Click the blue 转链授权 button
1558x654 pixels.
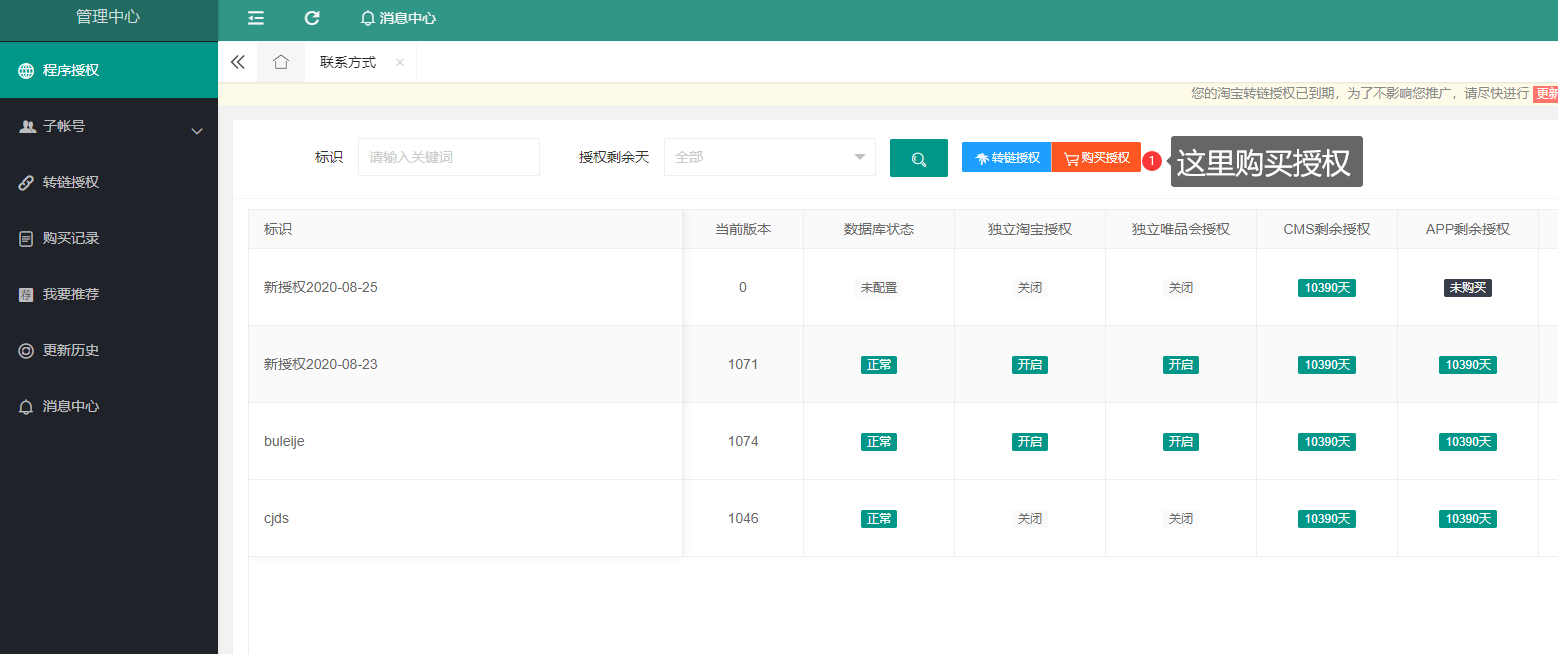1007,157
